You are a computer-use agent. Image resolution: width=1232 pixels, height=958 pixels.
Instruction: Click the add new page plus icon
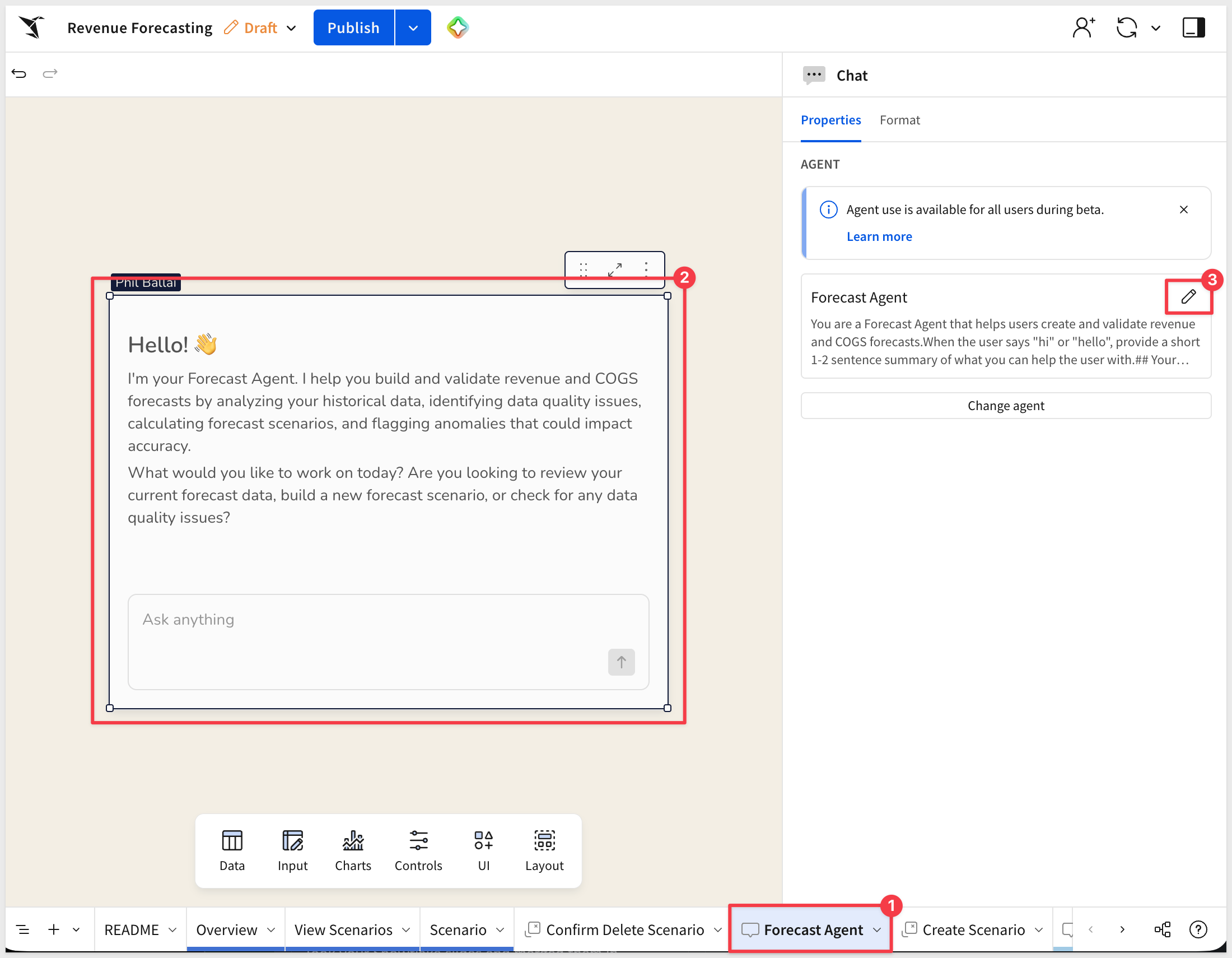click(54, 929)
